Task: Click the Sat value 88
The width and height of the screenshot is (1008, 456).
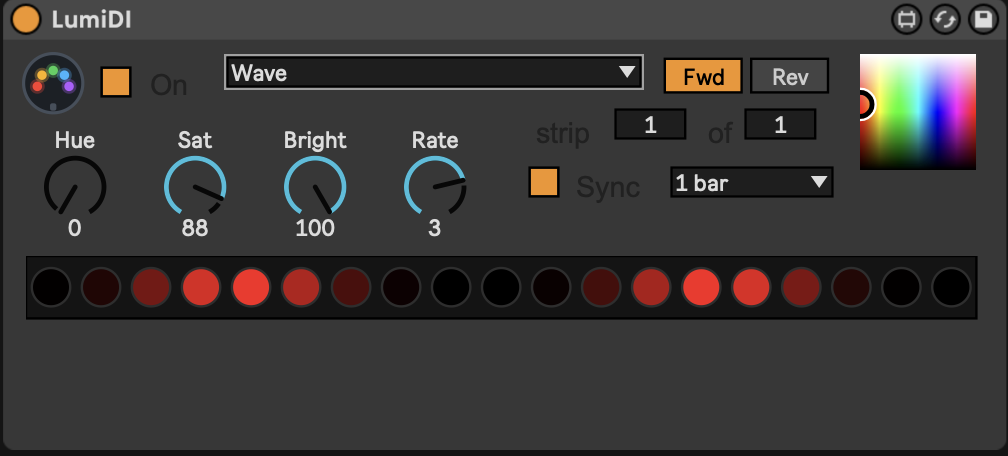Action: (195, 228)
